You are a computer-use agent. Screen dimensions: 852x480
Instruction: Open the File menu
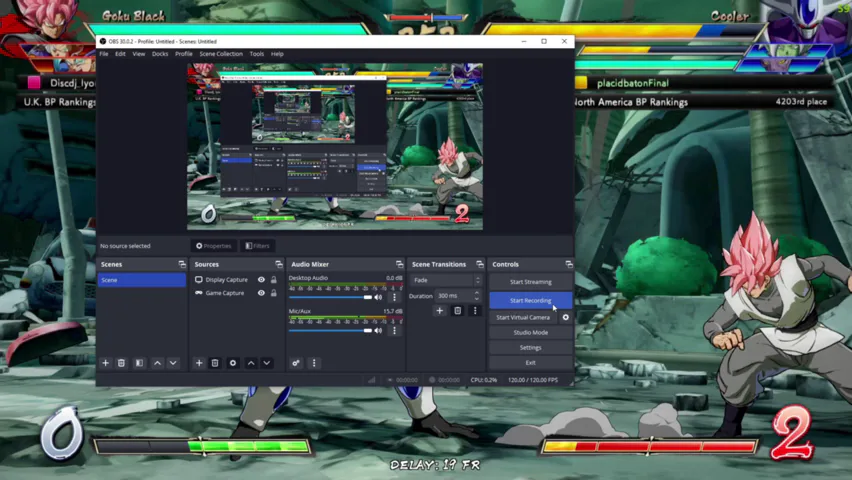104,54
